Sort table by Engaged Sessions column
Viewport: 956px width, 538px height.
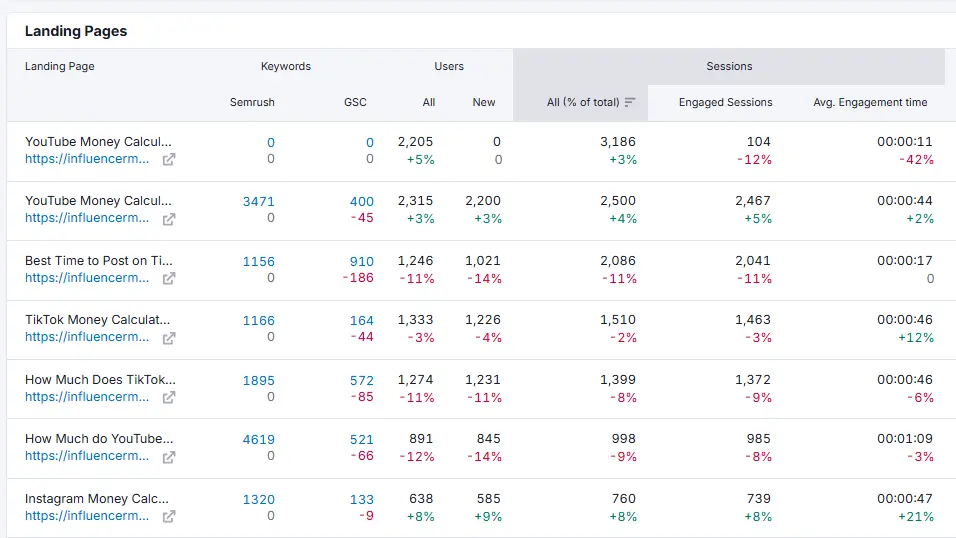tap(725, 102)
